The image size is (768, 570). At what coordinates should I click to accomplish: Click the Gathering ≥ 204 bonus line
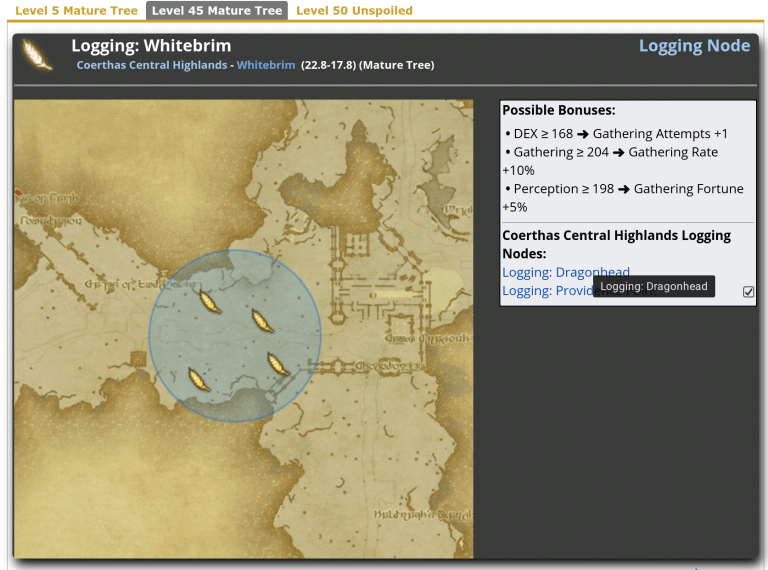[610, 161]
